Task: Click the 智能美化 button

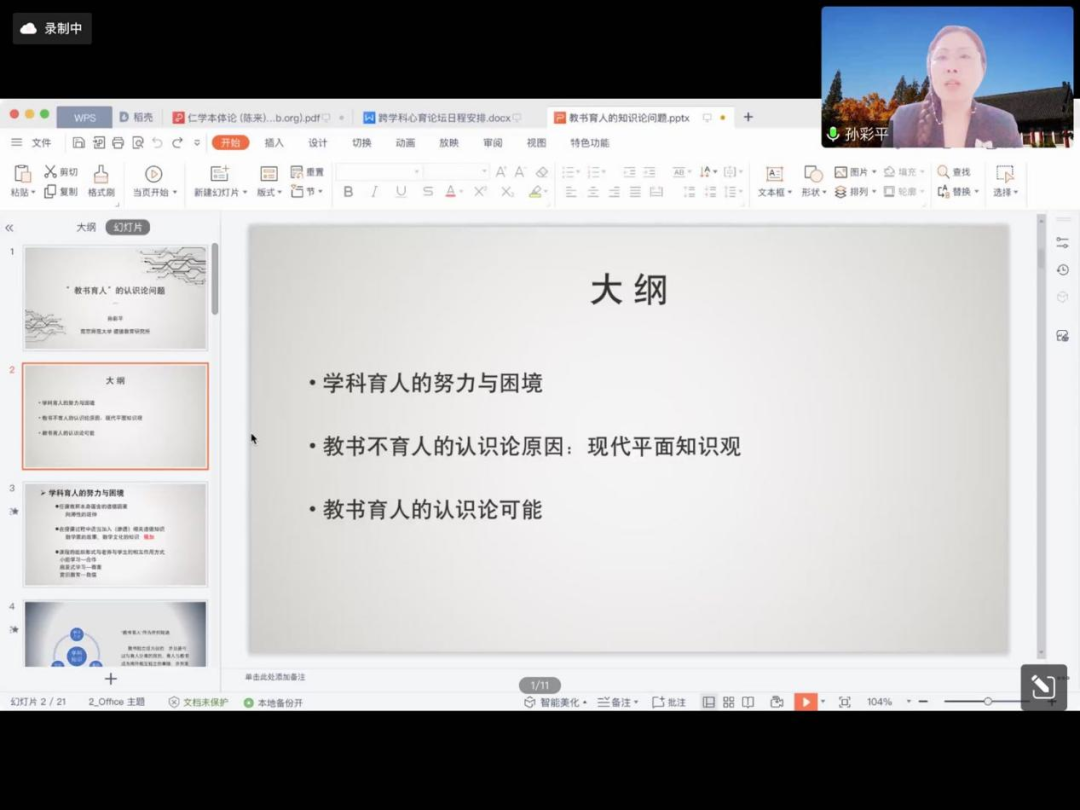Action: pyautogui.click(x=553, y=702)
